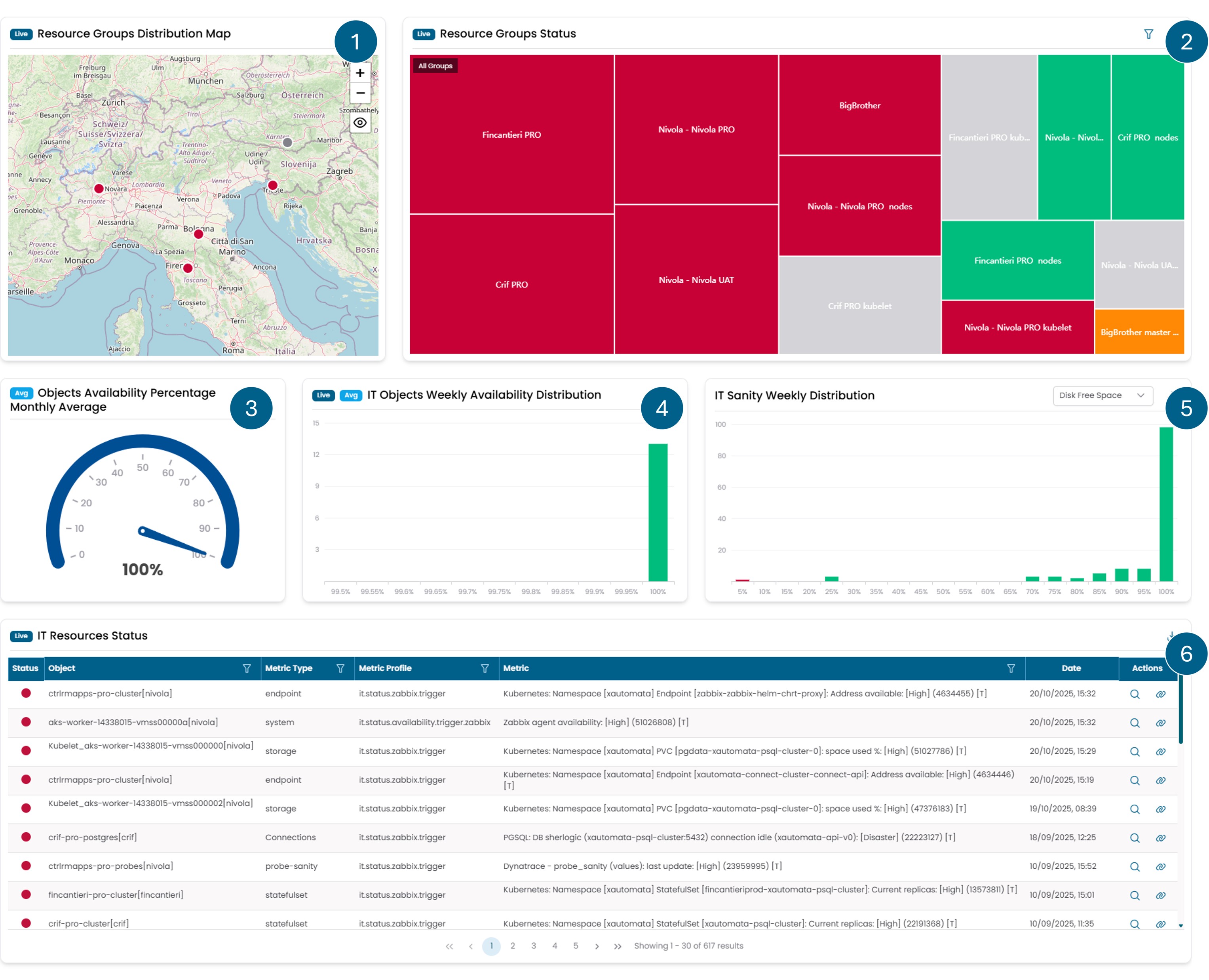
Task: Click the 100% green availability bar
Action: [x=657, y=512]
